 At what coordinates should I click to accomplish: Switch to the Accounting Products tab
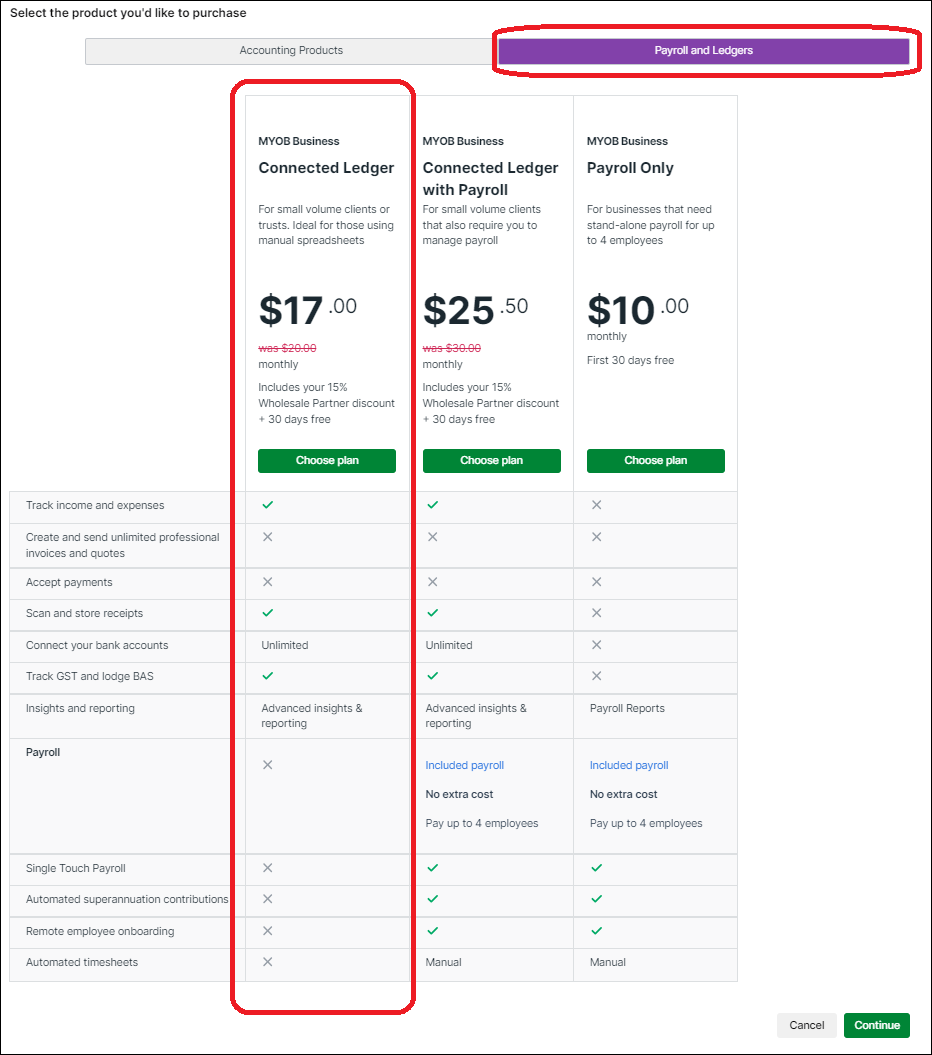tap(291, 51)
